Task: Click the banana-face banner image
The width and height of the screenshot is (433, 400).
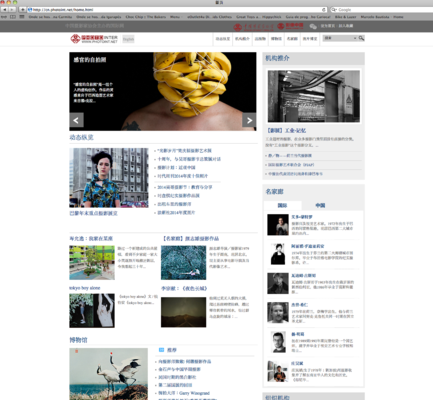Action: [x=163, y=91]
